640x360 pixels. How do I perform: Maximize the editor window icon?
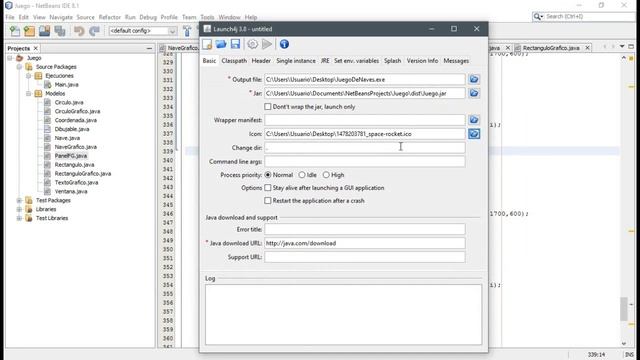[631, 47]
